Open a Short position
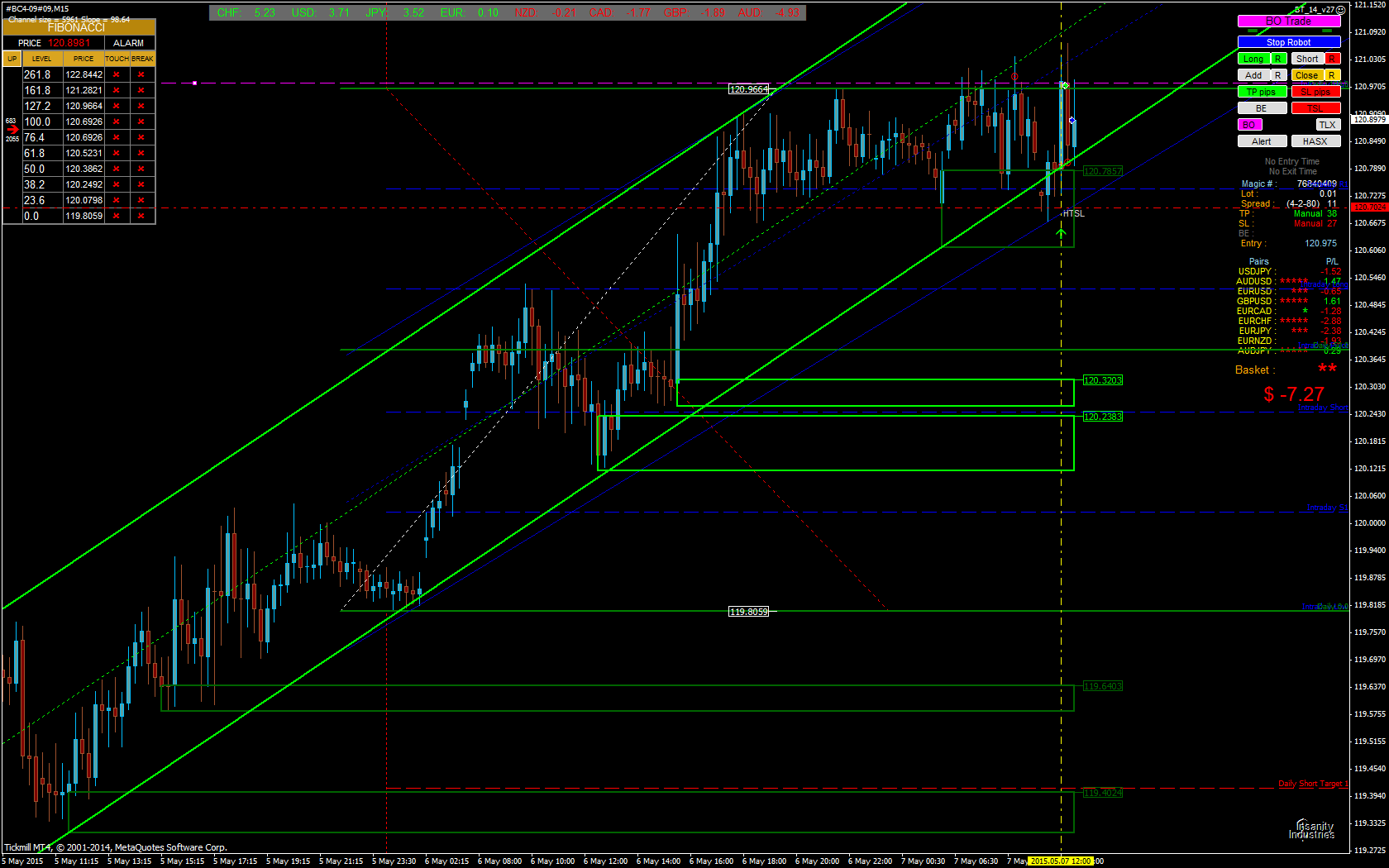Image resolution: width=1389 pixels, height=868 pixels. coord(1307,59)
